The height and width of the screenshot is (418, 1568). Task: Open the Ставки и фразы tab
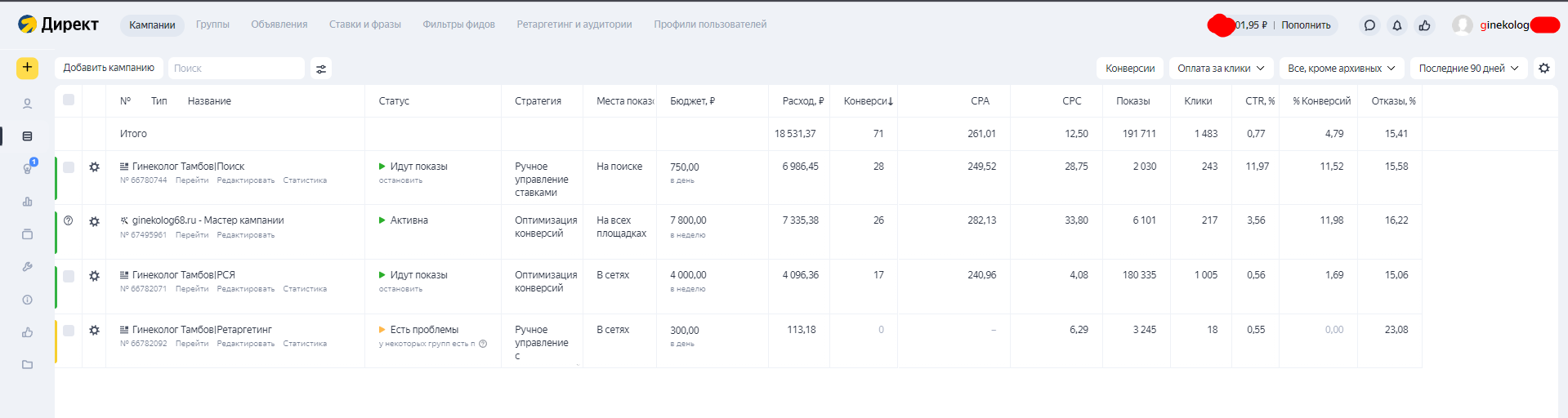pyautogui.click(x=364, y=24)
